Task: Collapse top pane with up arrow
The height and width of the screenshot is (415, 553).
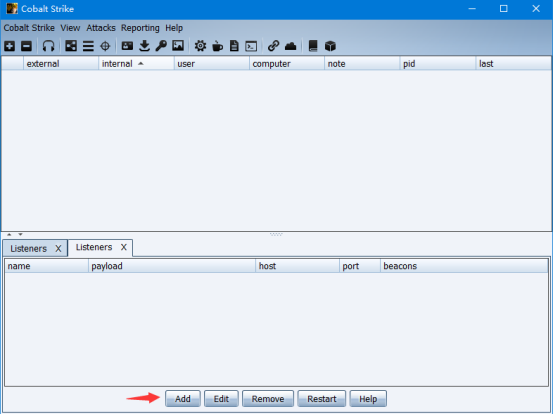Action: tap(9, 234)
